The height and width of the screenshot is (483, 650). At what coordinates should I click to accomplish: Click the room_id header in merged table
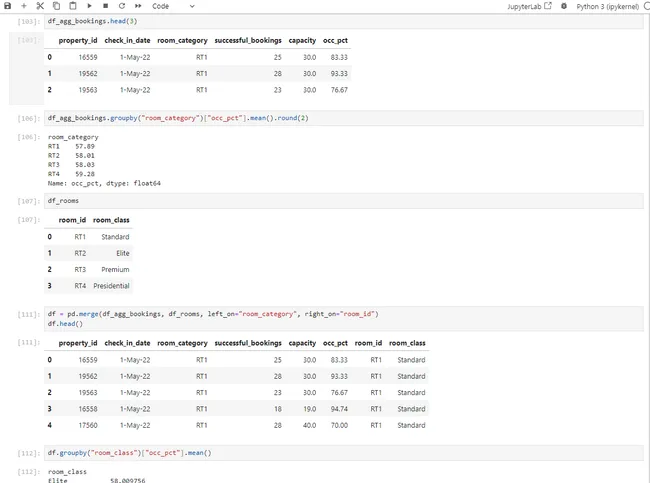tap(368, 343)
